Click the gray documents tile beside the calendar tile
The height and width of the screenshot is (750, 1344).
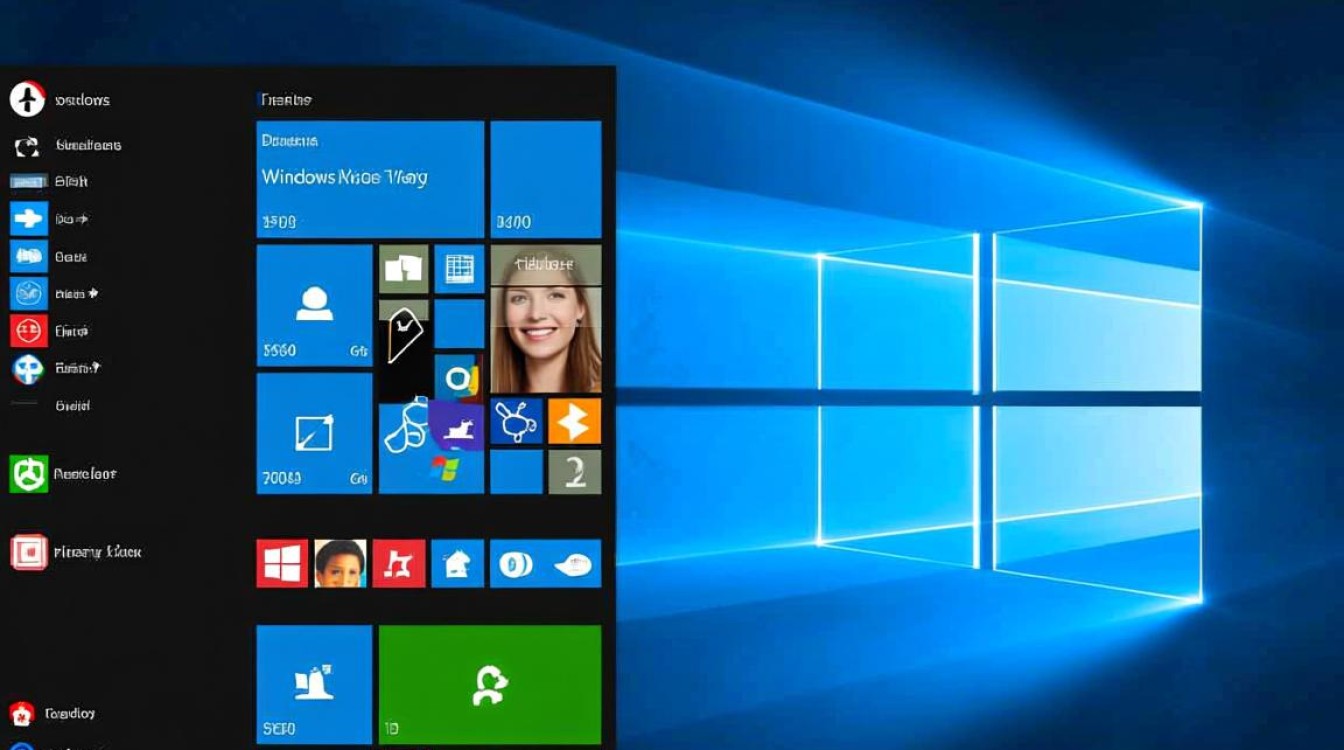tap(403, 269)
